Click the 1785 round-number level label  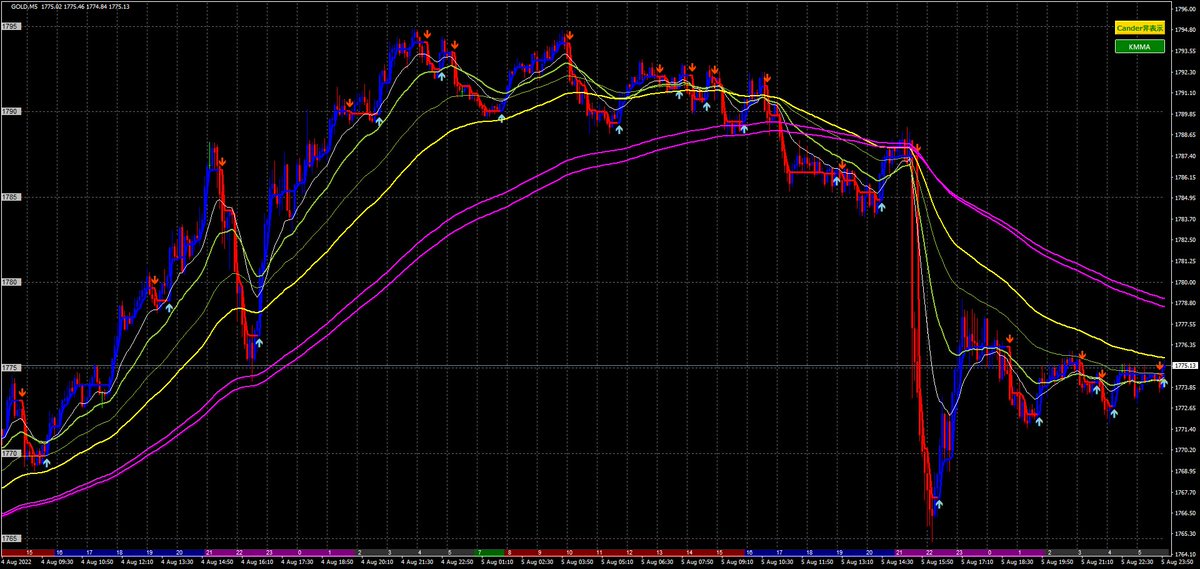pos(10,198)
